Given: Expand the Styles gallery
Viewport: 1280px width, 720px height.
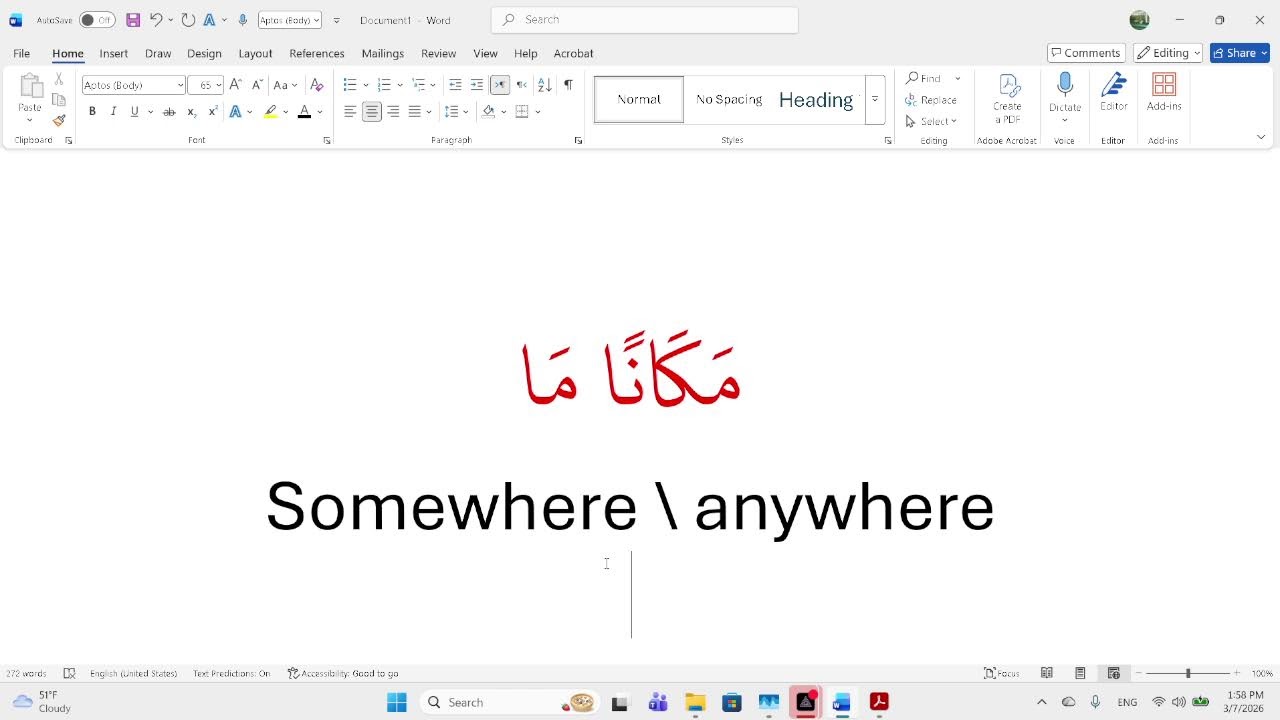Looking at the screenshot, I should pos(875,99).
